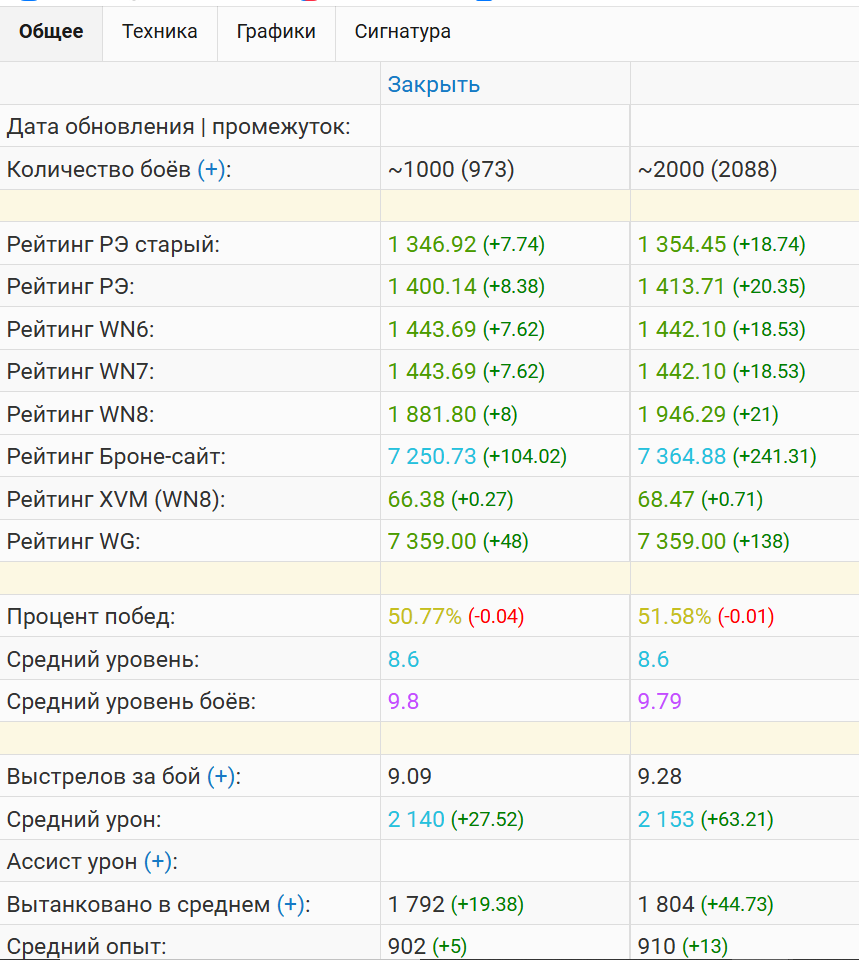Open the Техника tab
The width and height of the screenshot is (859, 960).
click(x=160, y=32)
